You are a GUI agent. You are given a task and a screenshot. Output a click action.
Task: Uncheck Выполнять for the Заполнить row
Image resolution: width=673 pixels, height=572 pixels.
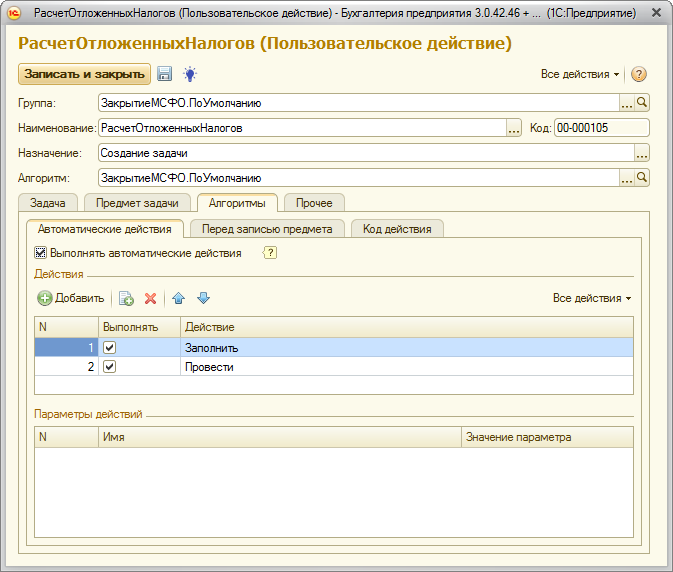110,347
